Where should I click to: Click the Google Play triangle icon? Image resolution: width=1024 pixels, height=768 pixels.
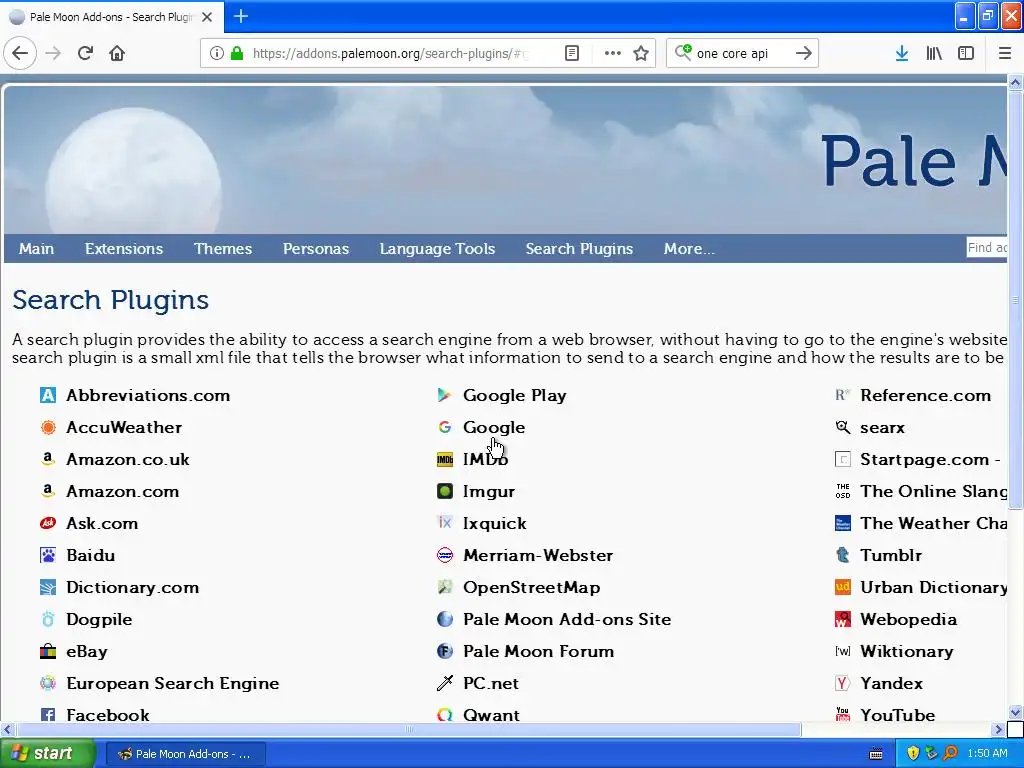pos(445,395)
